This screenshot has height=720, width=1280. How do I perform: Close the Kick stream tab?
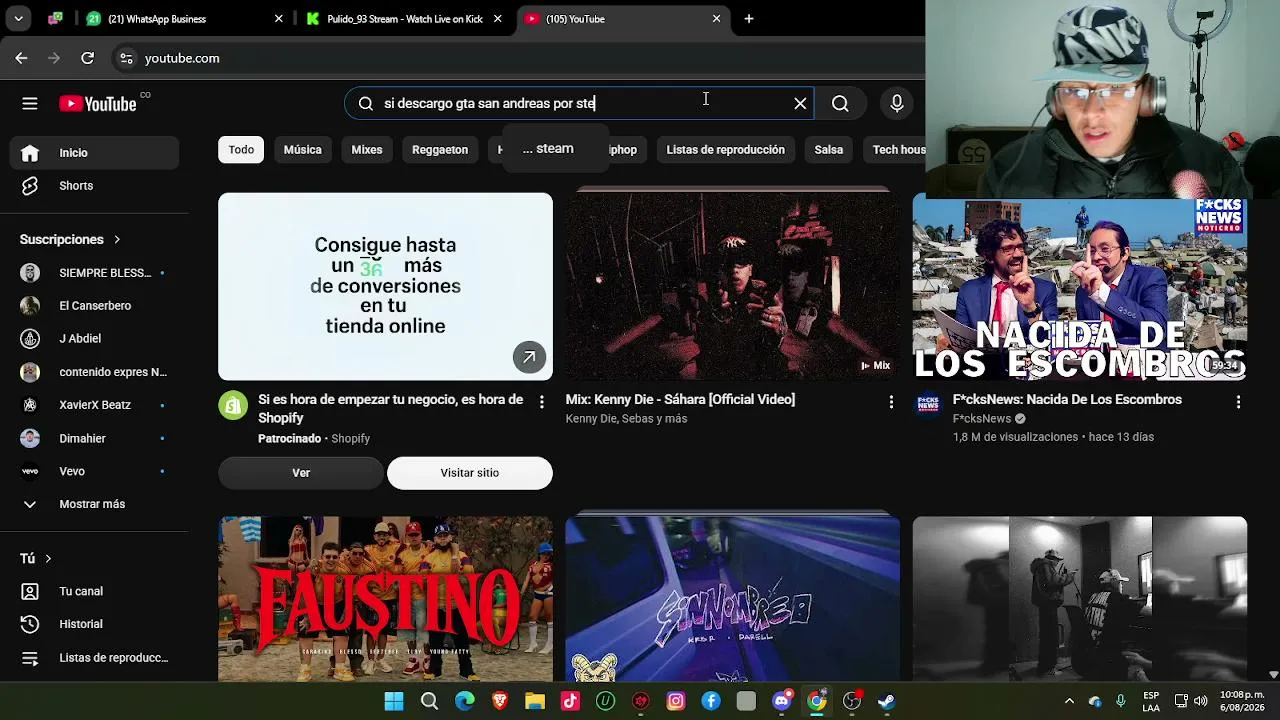pyautogui.click(x=497, y=18)
